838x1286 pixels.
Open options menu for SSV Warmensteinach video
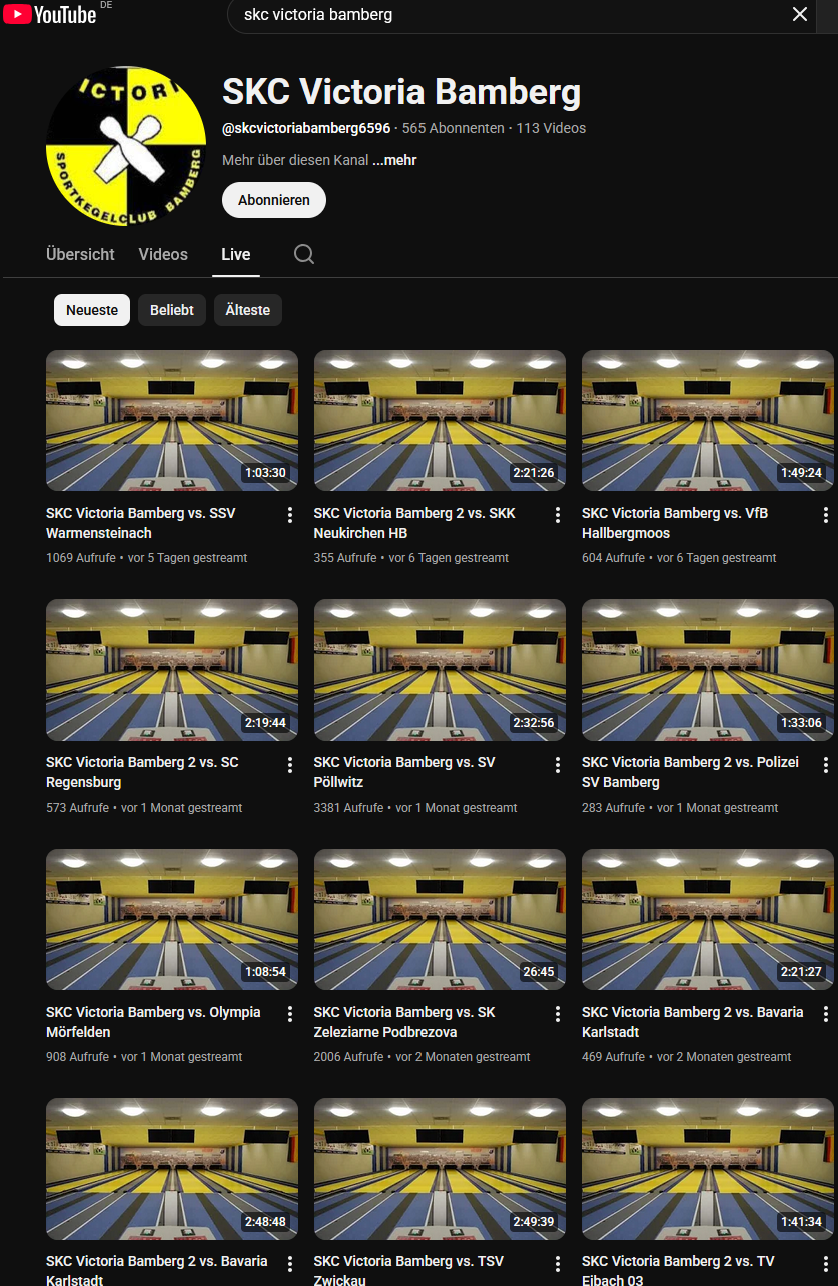coord(290,514)
